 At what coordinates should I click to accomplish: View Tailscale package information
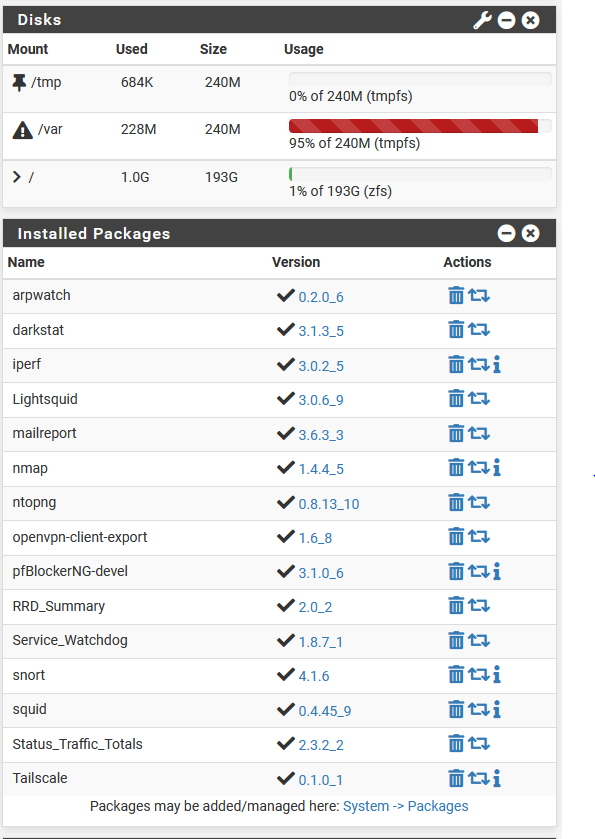point(497,779)
